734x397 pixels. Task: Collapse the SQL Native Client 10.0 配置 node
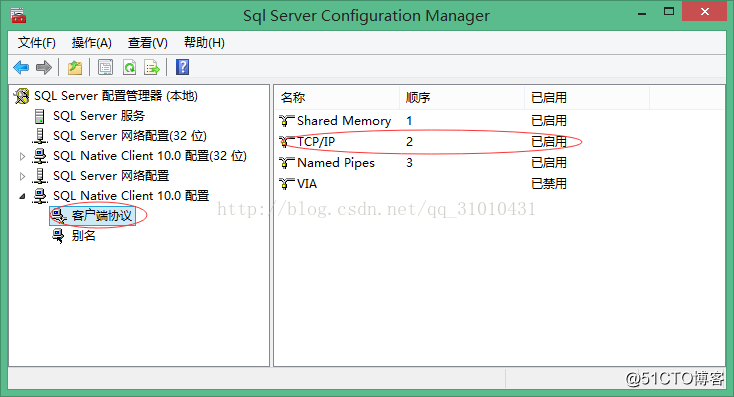click(22, 196)
